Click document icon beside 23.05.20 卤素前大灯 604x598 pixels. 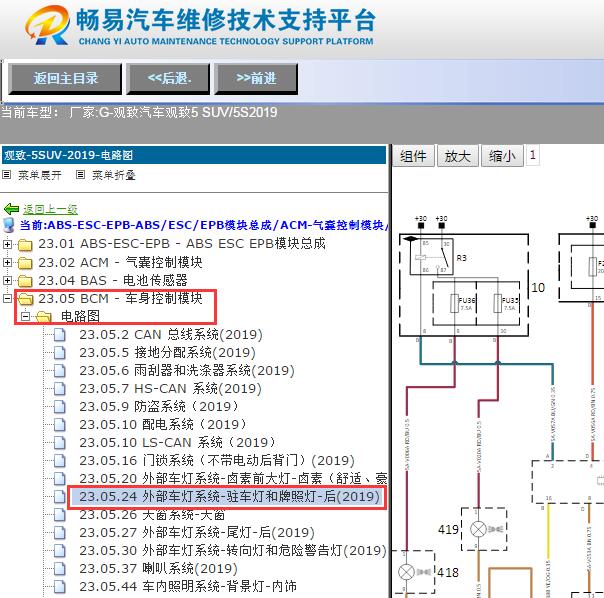point(60,479)
